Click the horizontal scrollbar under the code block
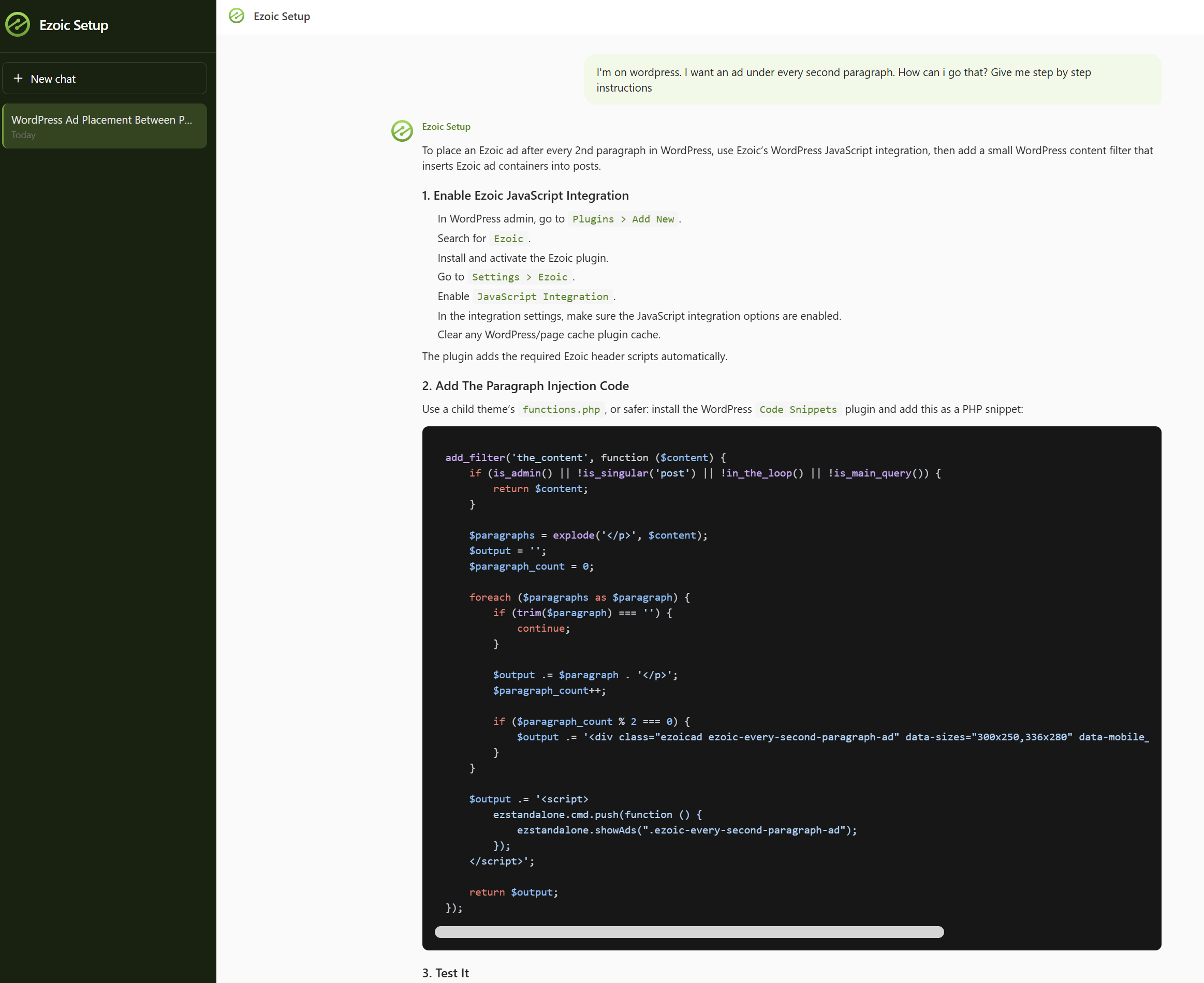1204x983 pixels. point(689,931)
